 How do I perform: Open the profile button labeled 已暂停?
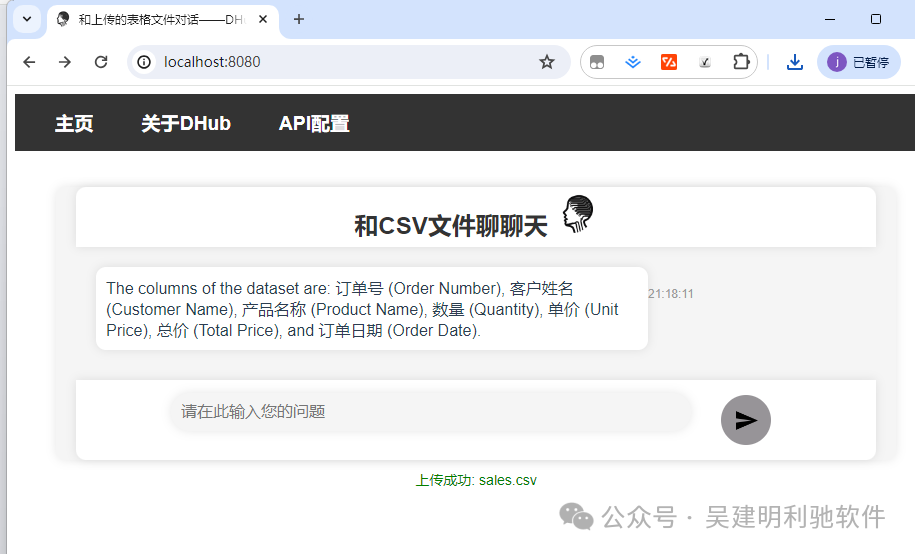point(858,62)
